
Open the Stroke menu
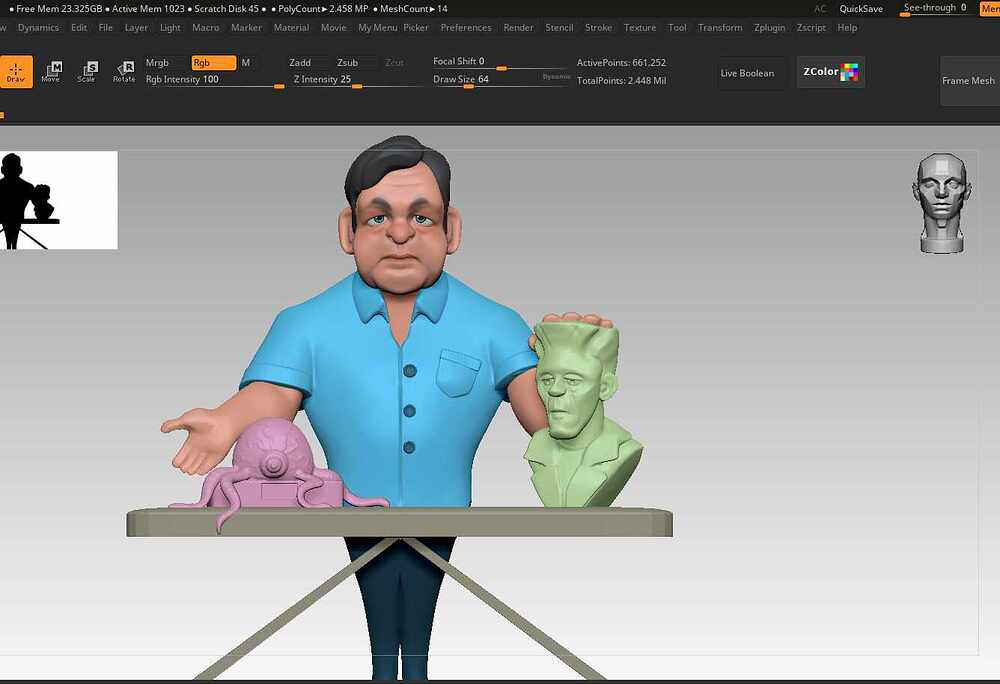coord(598,27)
